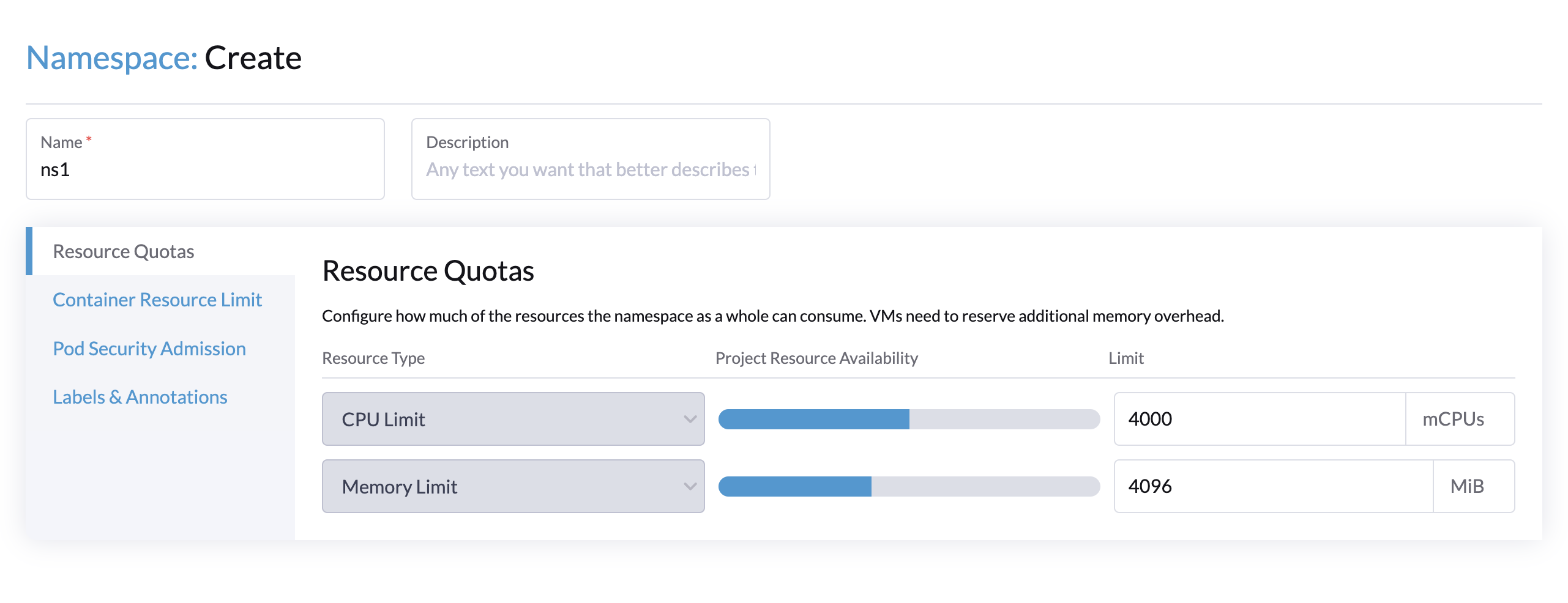Click the Resource Quotas section heading

point(428,271)
